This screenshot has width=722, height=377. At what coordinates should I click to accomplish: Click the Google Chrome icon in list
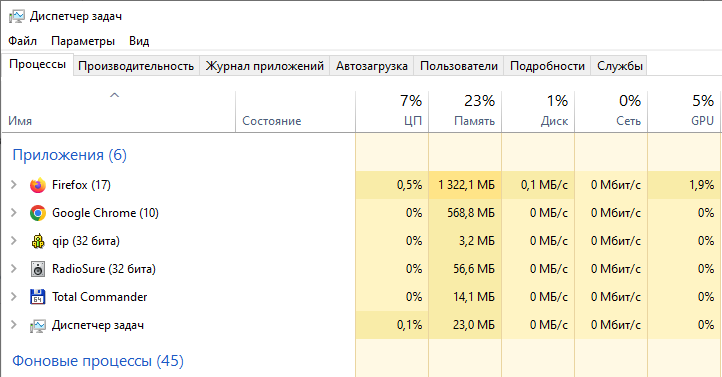38,213
